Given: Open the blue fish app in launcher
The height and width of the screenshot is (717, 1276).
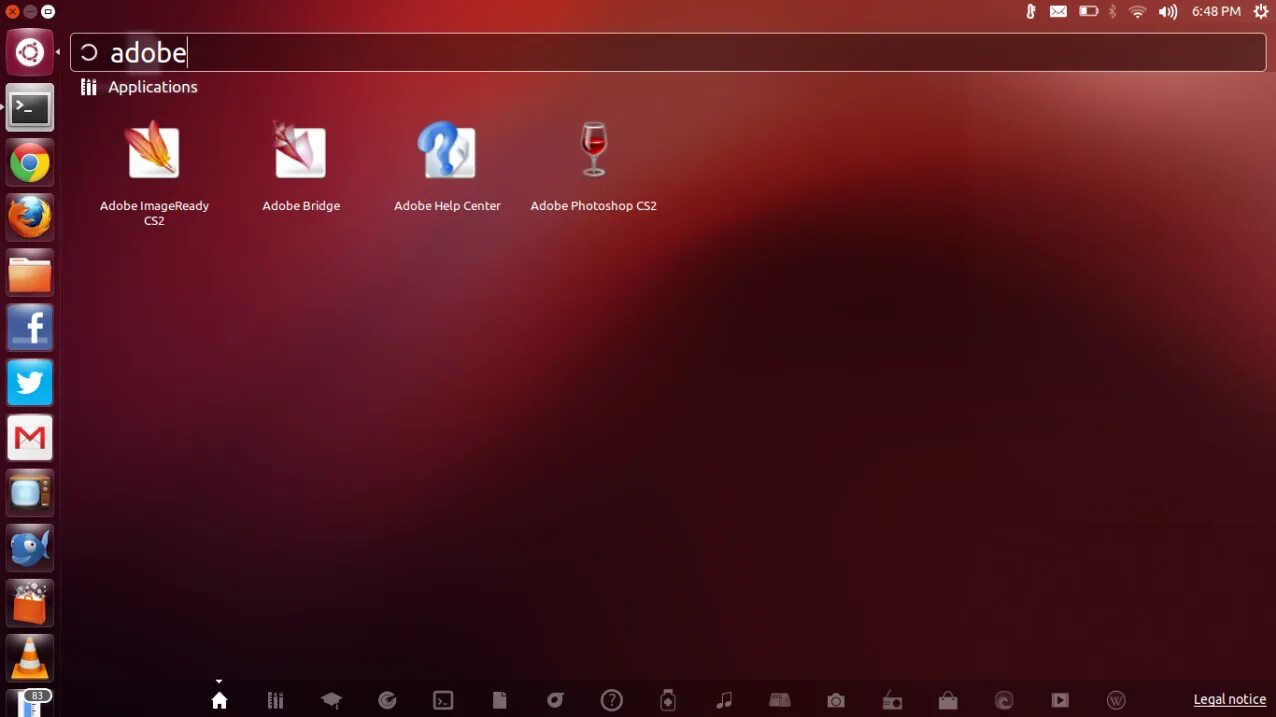Looking at the screenshot, I should coord(30,547).
